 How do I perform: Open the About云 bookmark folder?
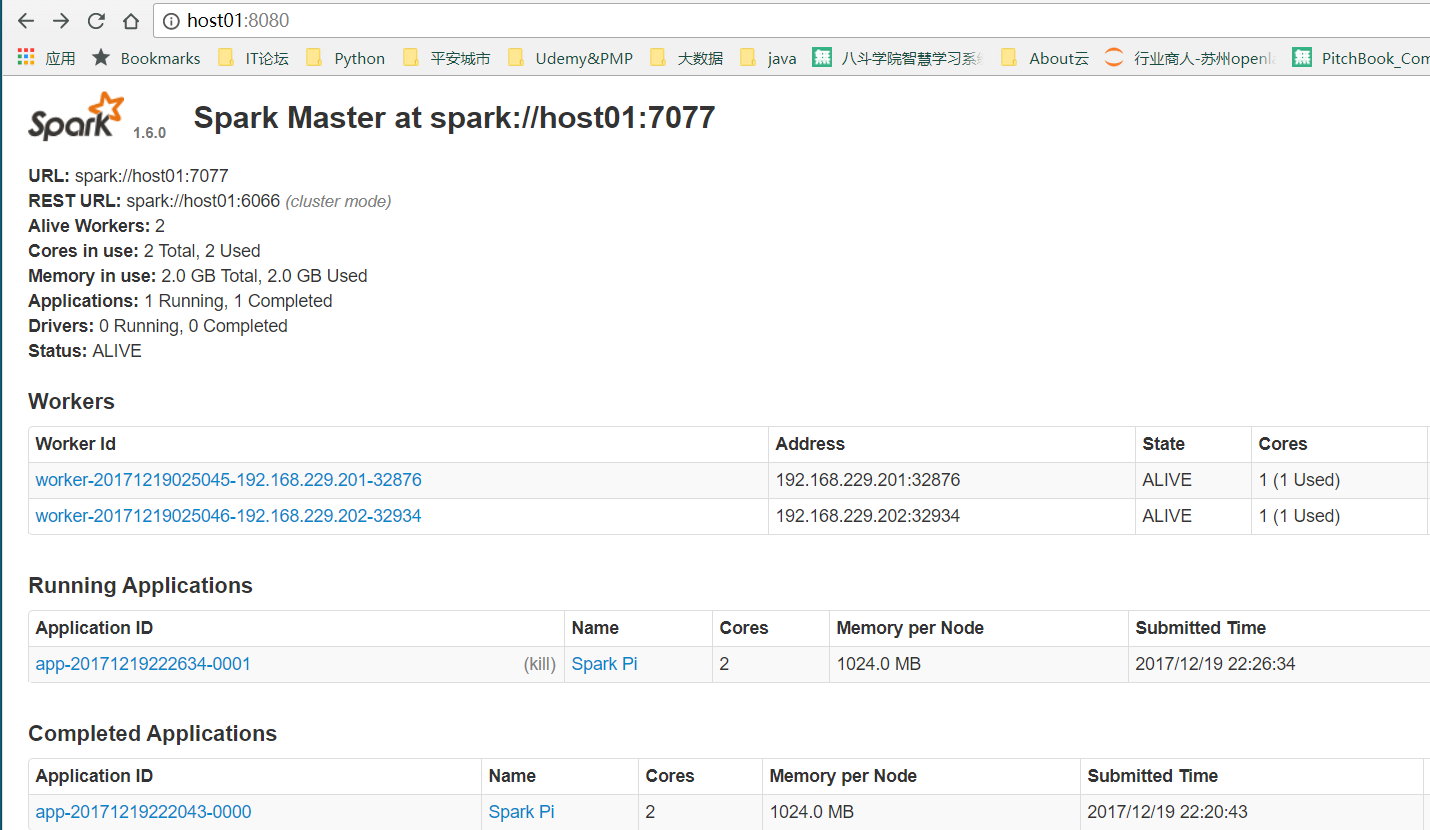[x=1045, y=58]
